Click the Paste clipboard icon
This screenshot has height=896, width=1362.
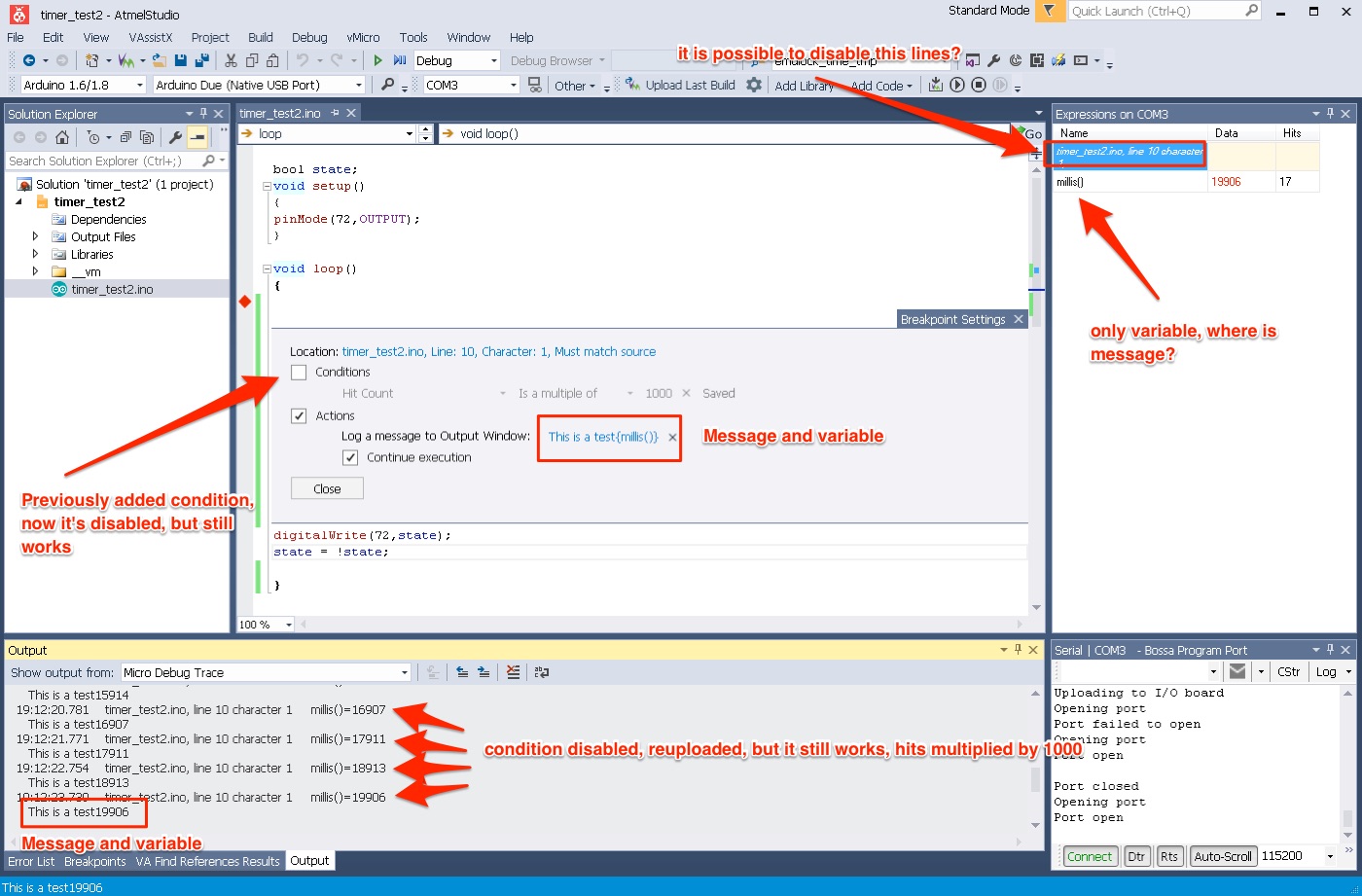(274, 60)
